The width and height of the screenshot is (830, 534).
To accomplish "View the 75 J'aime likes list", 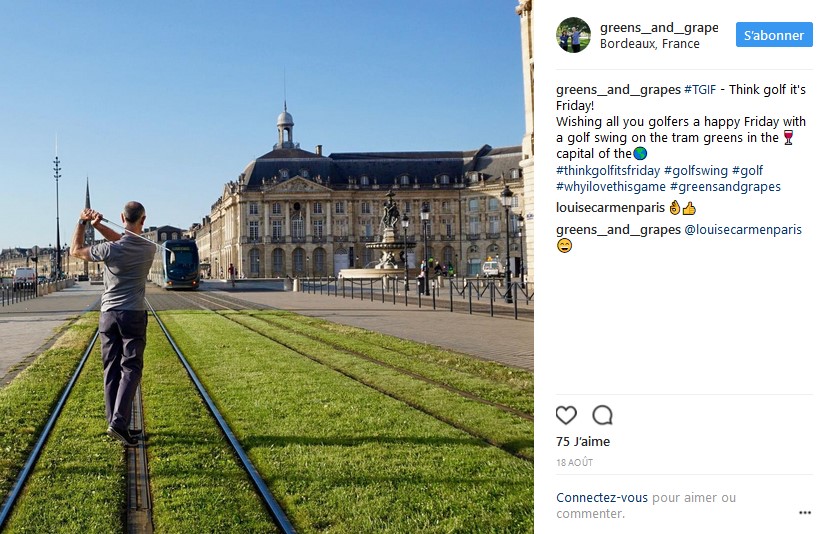I will tap(583, 441).
